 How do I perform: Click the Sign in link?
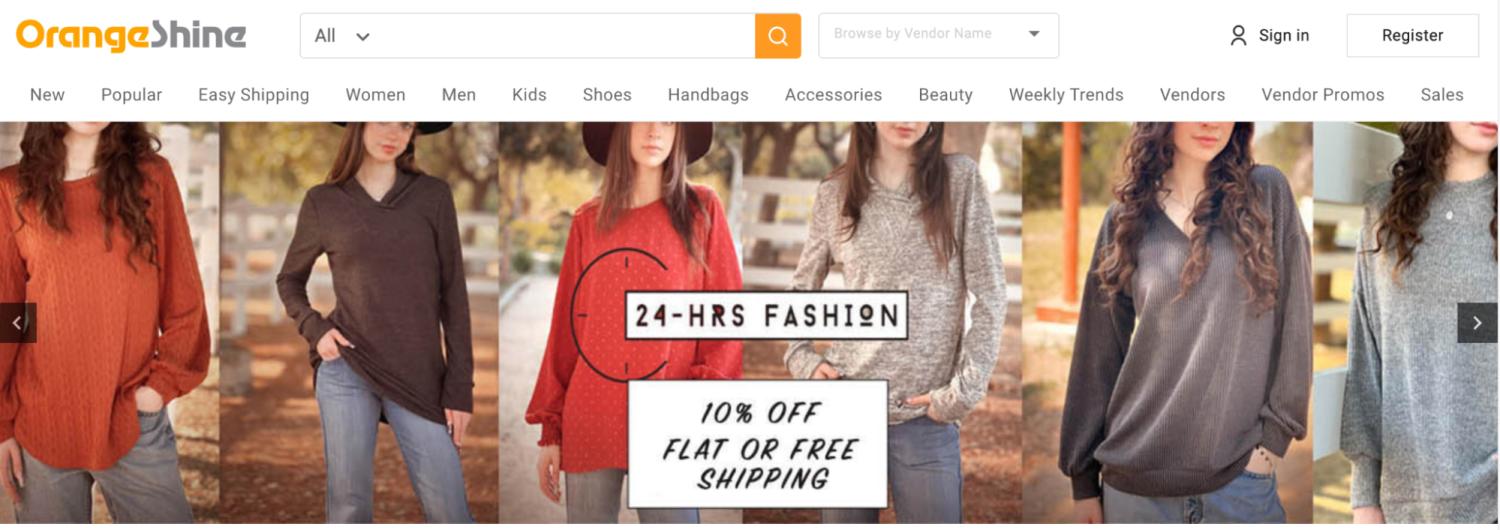tap(1283, 36)
